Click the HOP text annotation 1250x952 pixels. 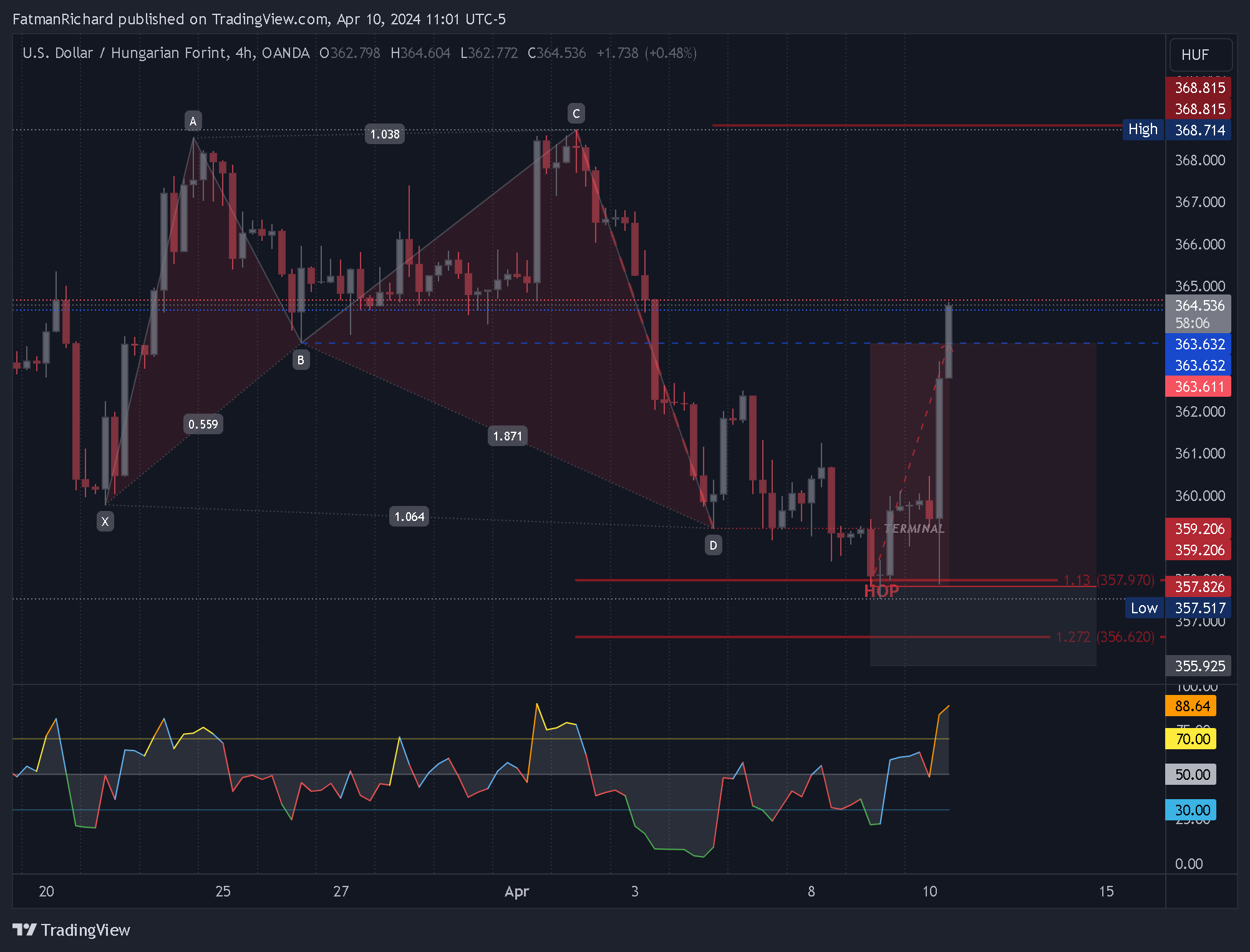[881, 591]
